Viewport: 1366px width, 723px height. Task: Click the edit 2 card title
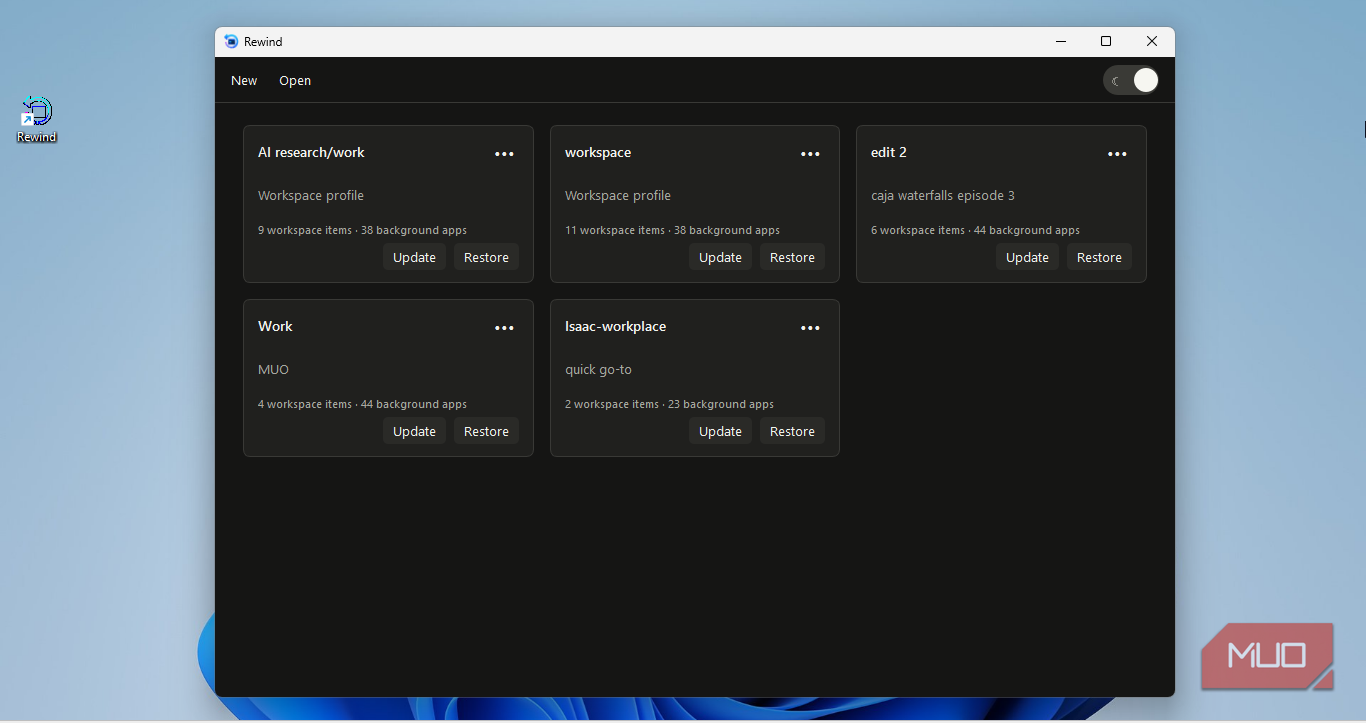pyautogui.click(x=889, y=152)
